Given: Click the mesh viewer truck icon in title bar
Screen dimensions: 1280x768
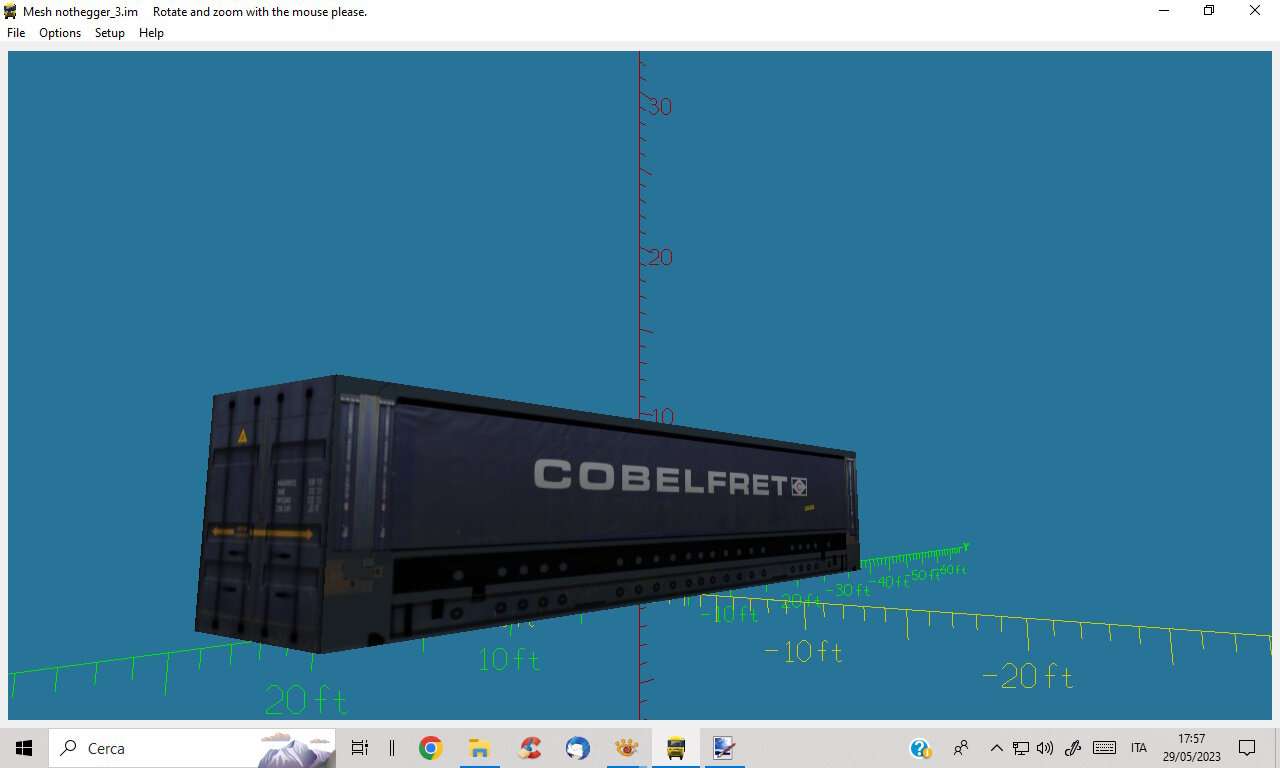Looking at the screenshot, I should 11,11.
